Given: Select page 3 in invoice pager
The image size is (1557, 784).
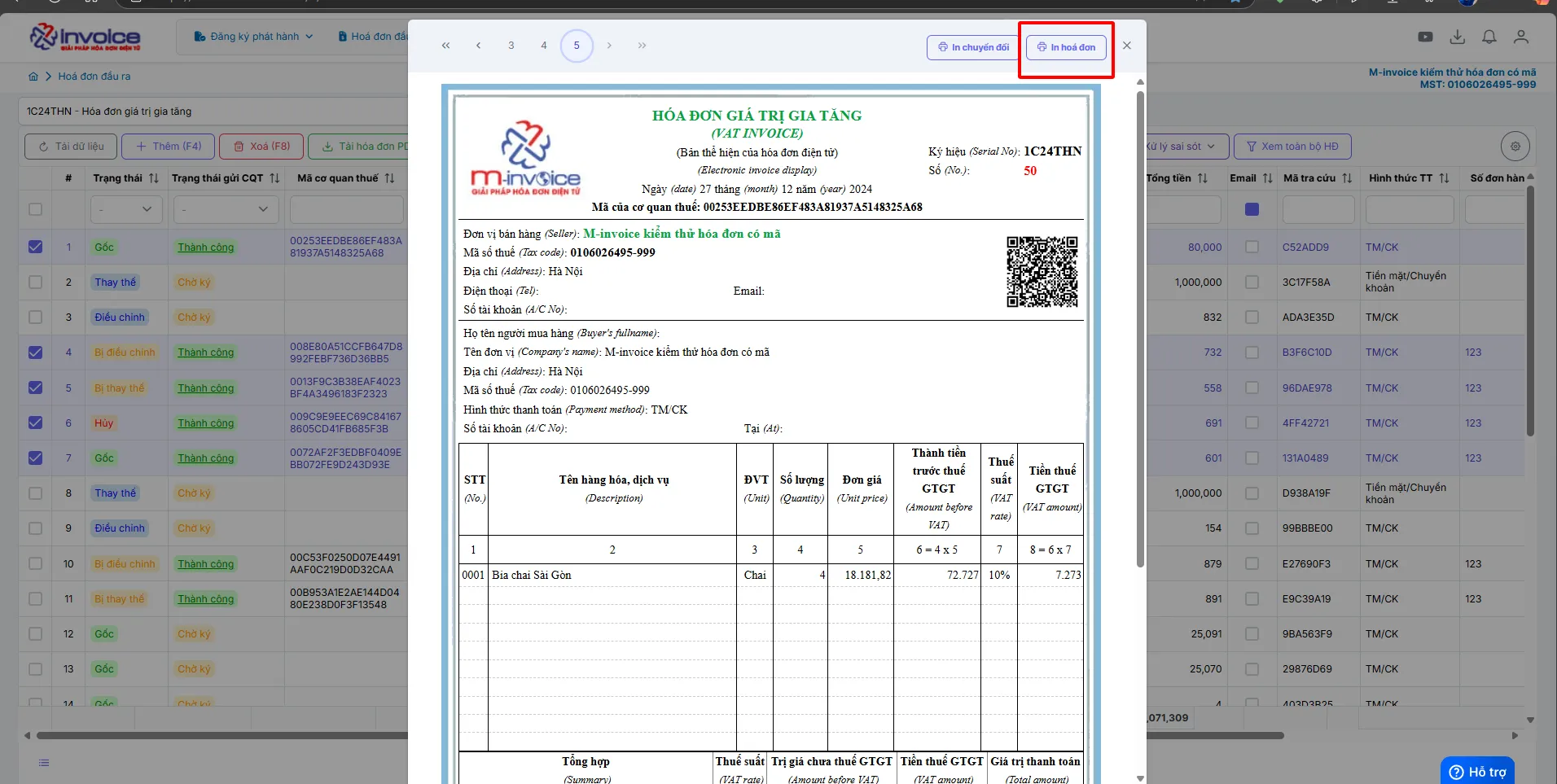Looking at the screenshot, I should pos(511,46).
